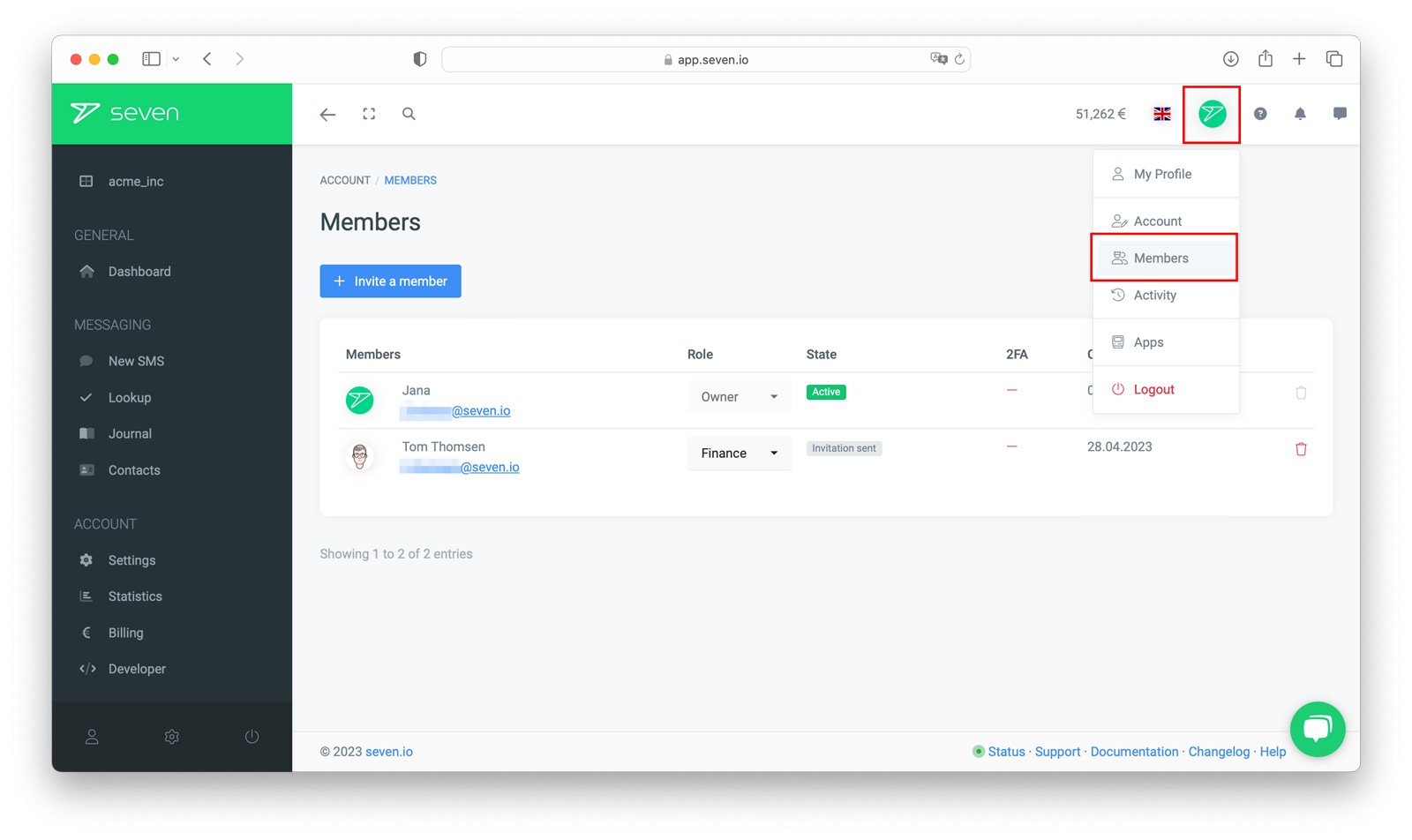Viewport: 1412px width, 840px height.
Task: Click the UK flag language selector
Action: pos(1161,114)
